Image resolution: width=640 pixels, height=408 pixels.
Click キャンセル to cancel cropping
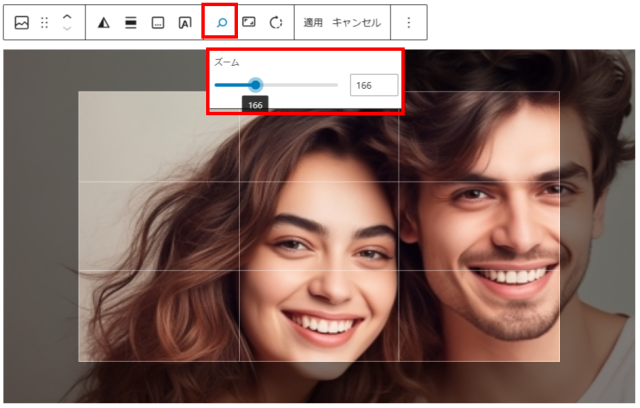[356, 22]
